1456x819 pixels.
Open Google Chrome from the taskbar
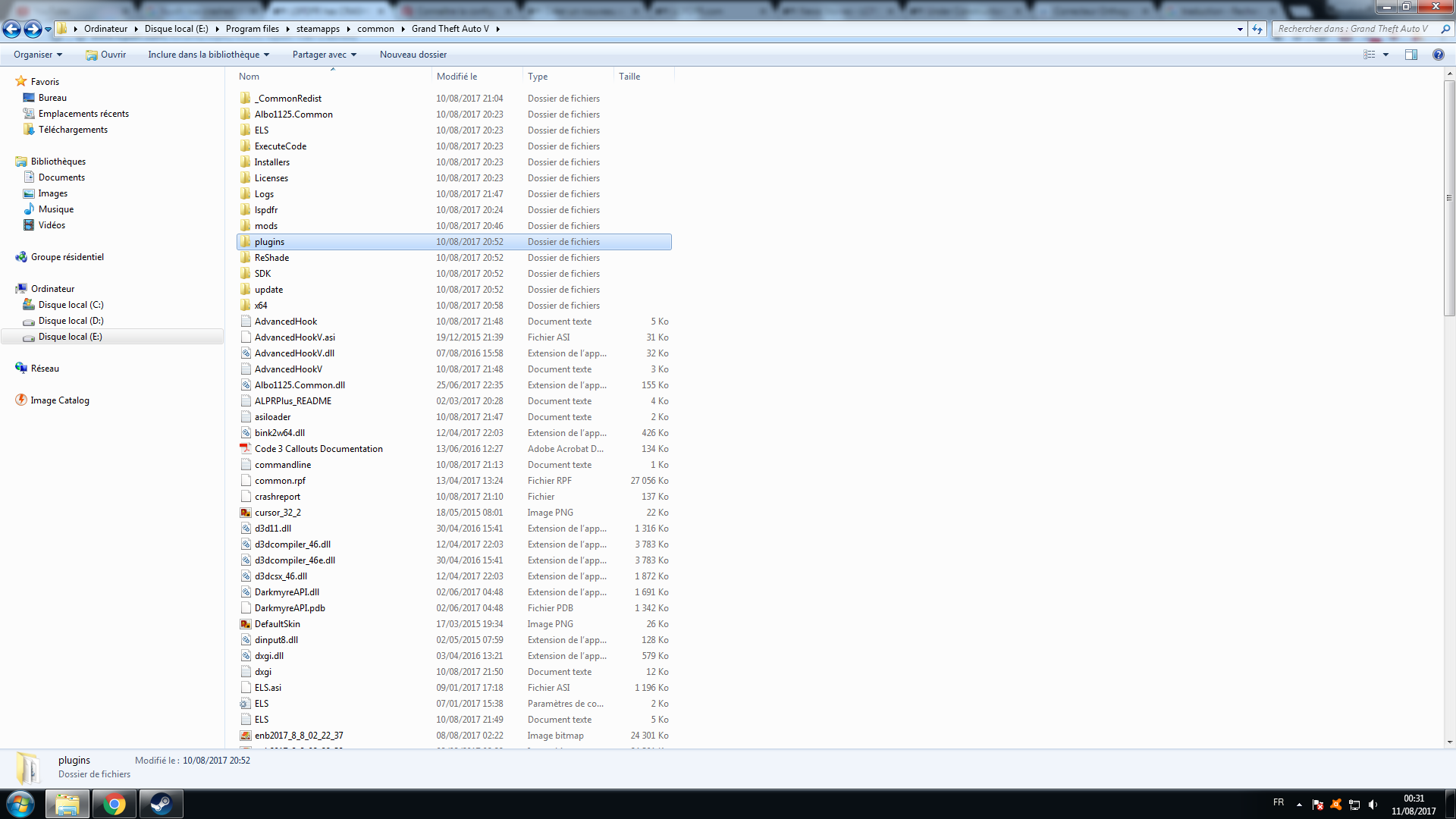point(115,804)
